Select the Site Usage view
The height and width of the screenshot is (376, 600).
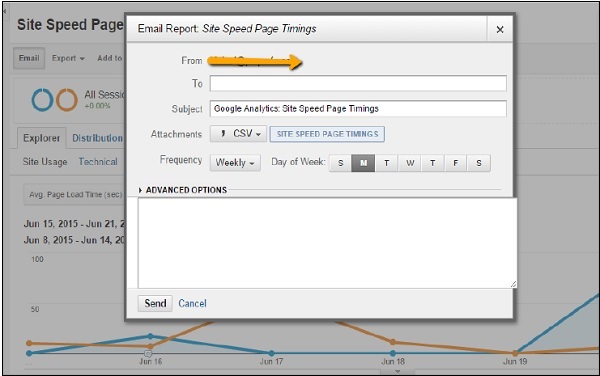coord(45,162)
